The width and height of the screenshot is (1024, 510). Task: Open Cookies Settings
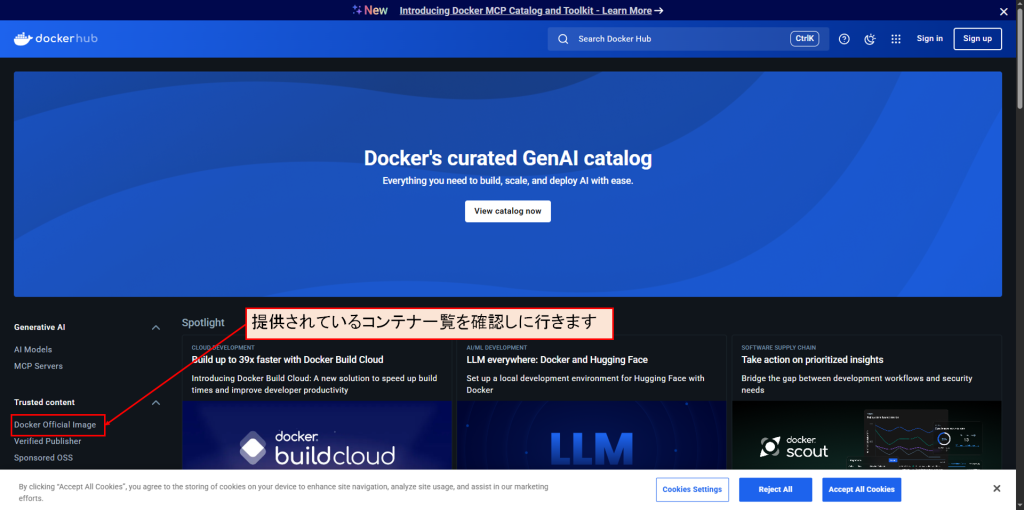click(692, 489)
